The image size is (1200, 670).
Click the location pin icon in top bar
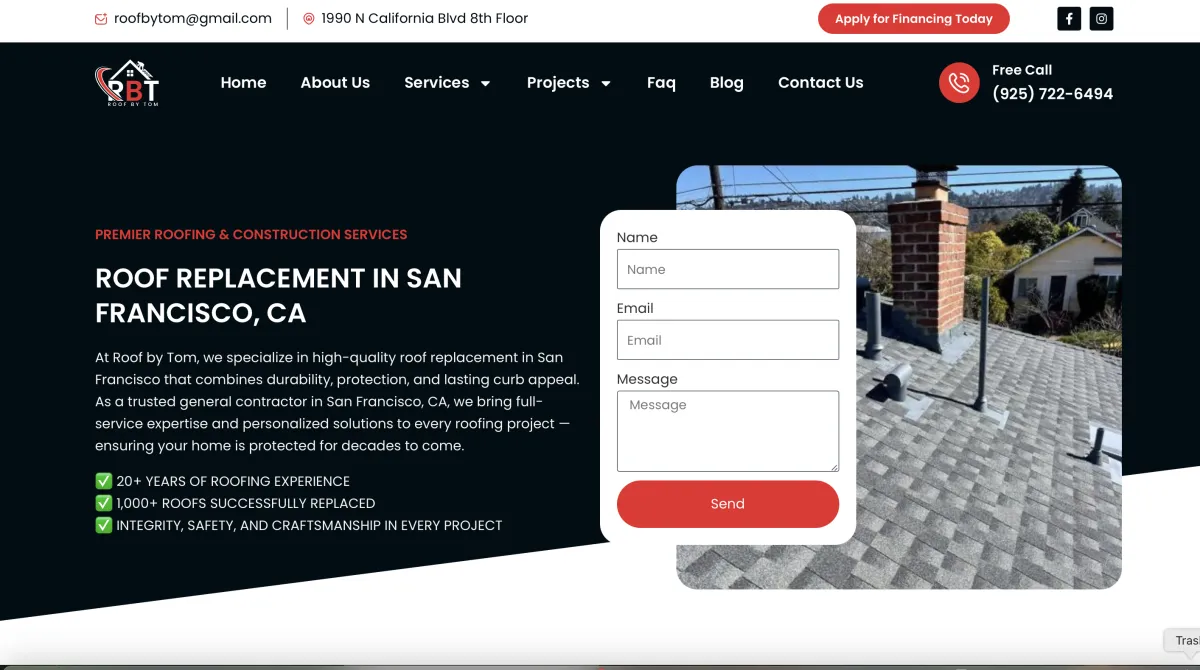coord(309,19)
